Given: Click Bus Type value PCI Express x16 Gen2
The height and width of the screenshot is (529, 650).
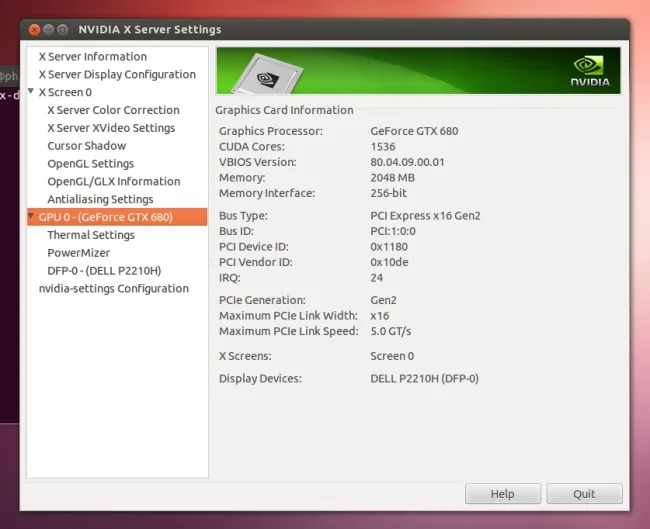Looking at the screenshot, I should [x=425, y=216].
